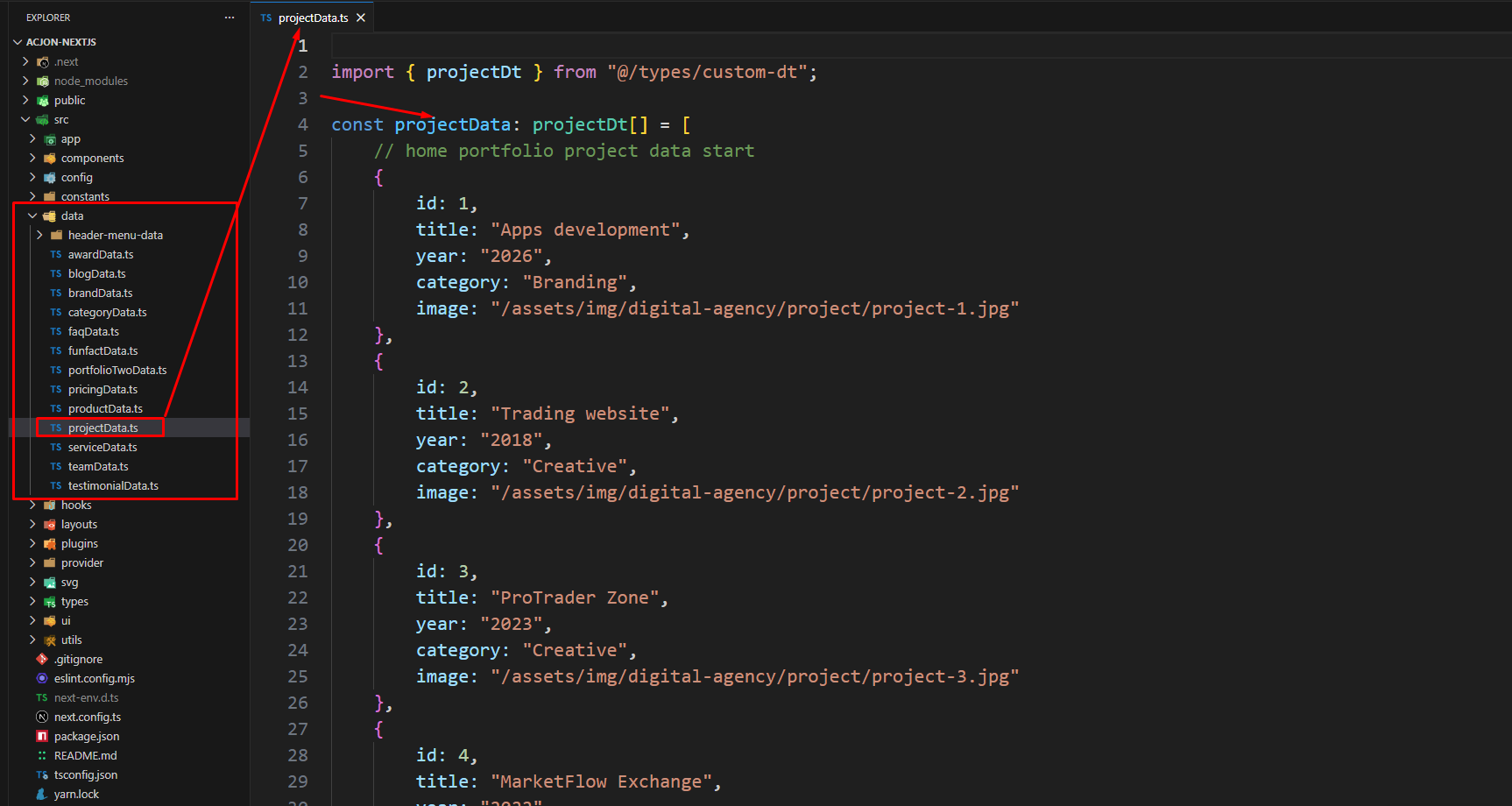1512x806 pixels.
Task: Expand the components folder
Action: pos(32,159)
